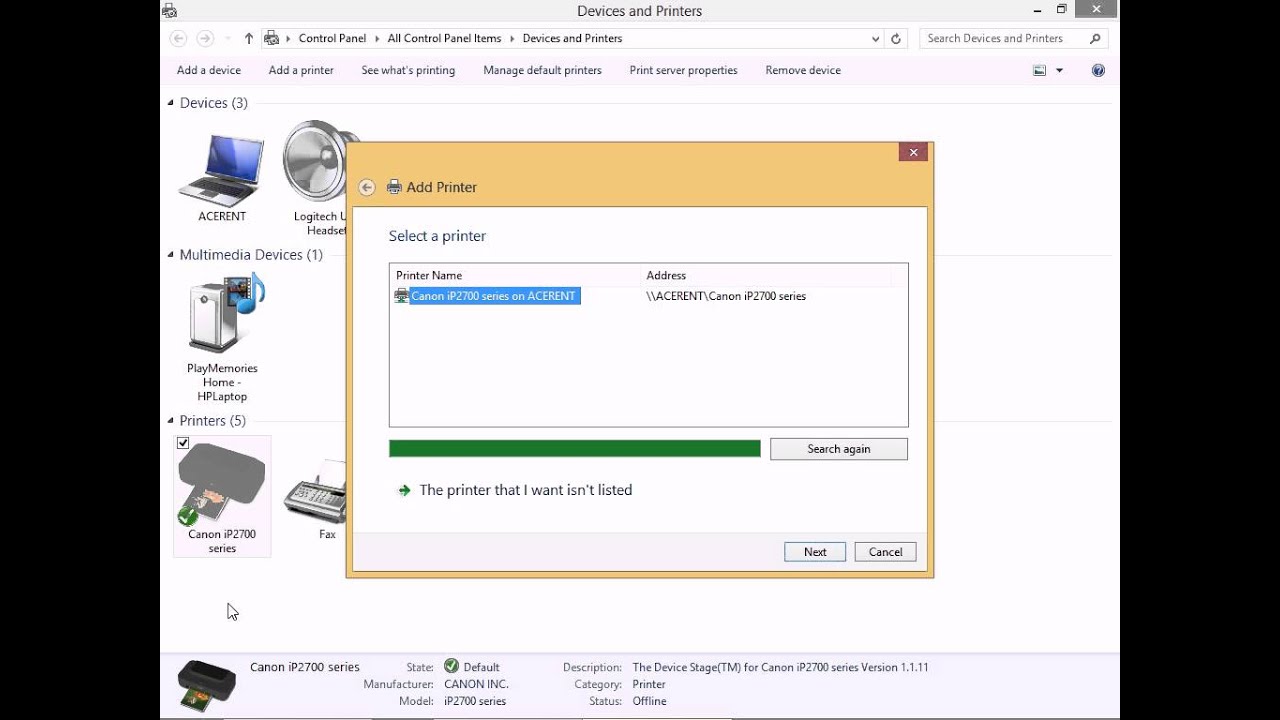The height and width of the screenshot is (720, 1280).
Task: Open Print server properties
Action: (x=683, y=70)
